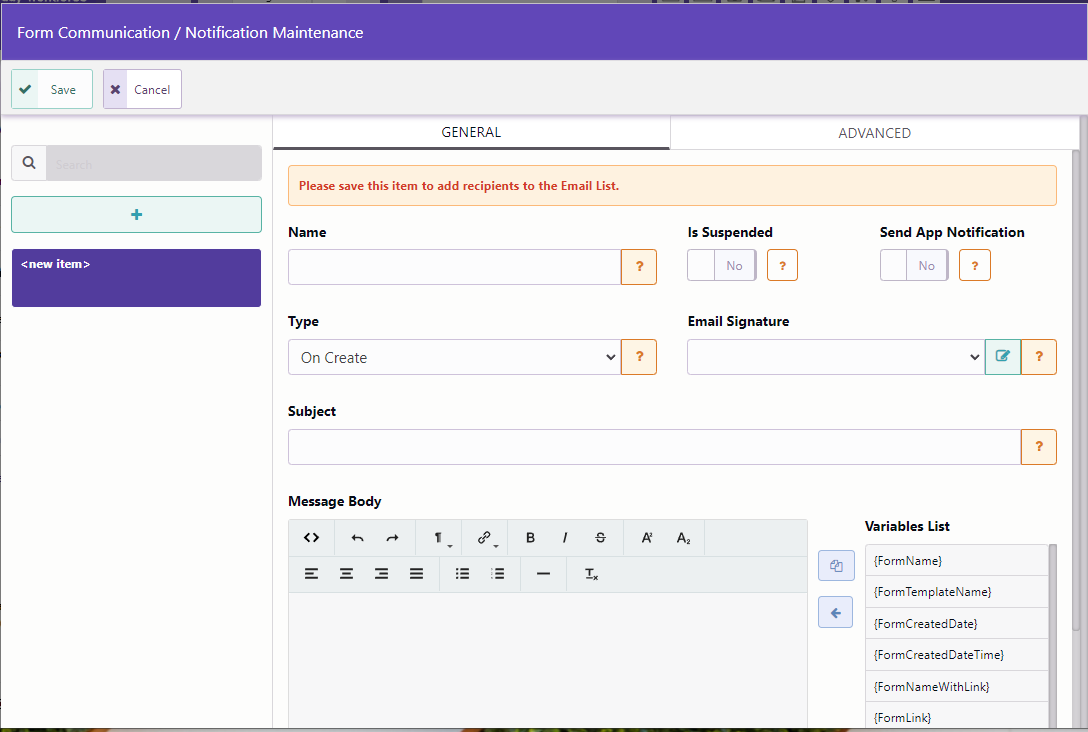The width and height of the screenshot is (1088, 732).
Task: Align text right in editor
Action: (x=381, y=574)
